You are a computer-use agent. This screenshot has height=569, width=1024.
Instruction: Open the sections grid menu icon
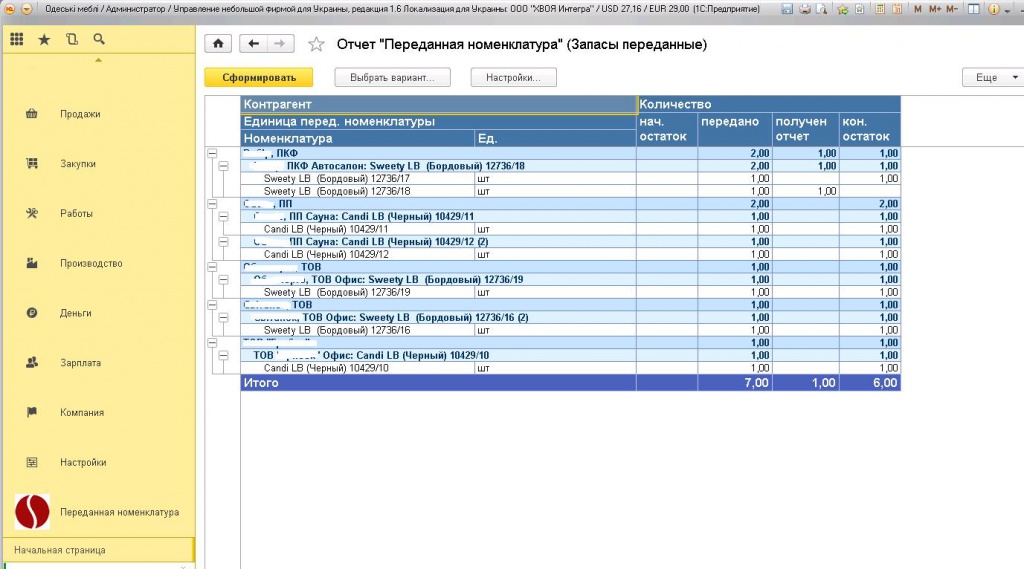coord(17,39)
